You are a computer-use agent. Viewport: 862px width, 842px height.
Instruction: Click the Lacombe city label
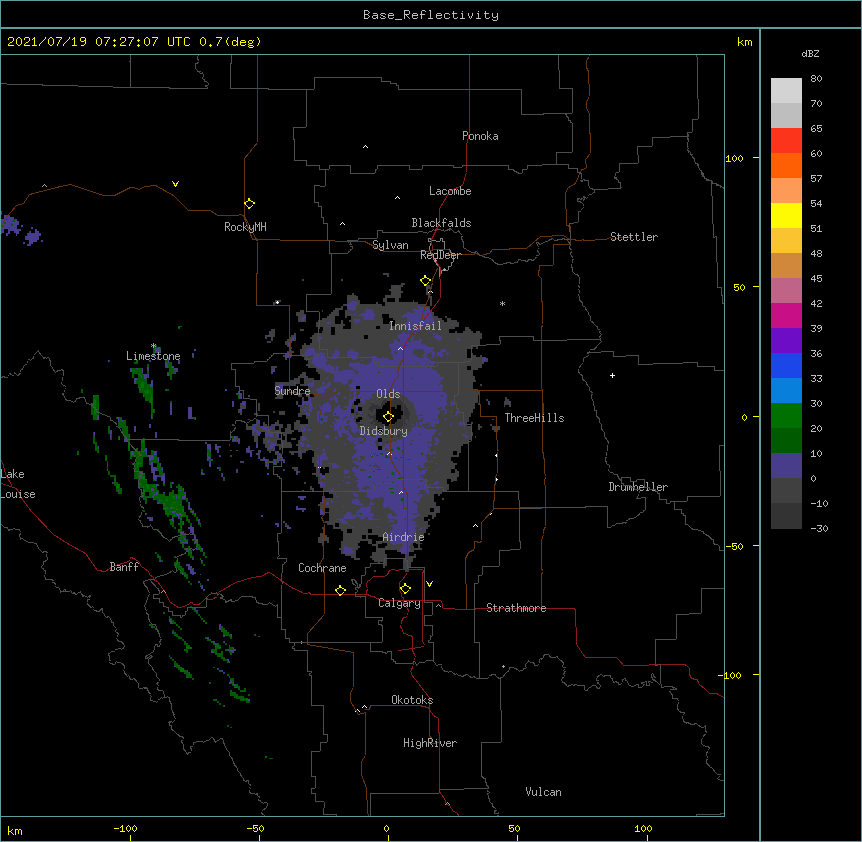pyautogui.click(x=450, y=191)
